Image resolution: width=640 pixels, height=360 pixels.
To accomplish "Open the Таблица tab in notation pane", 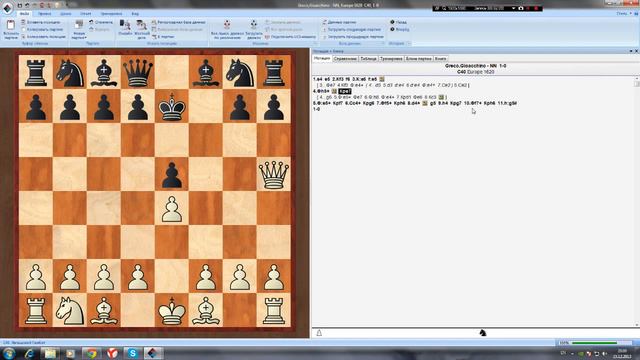I will 368,59.
